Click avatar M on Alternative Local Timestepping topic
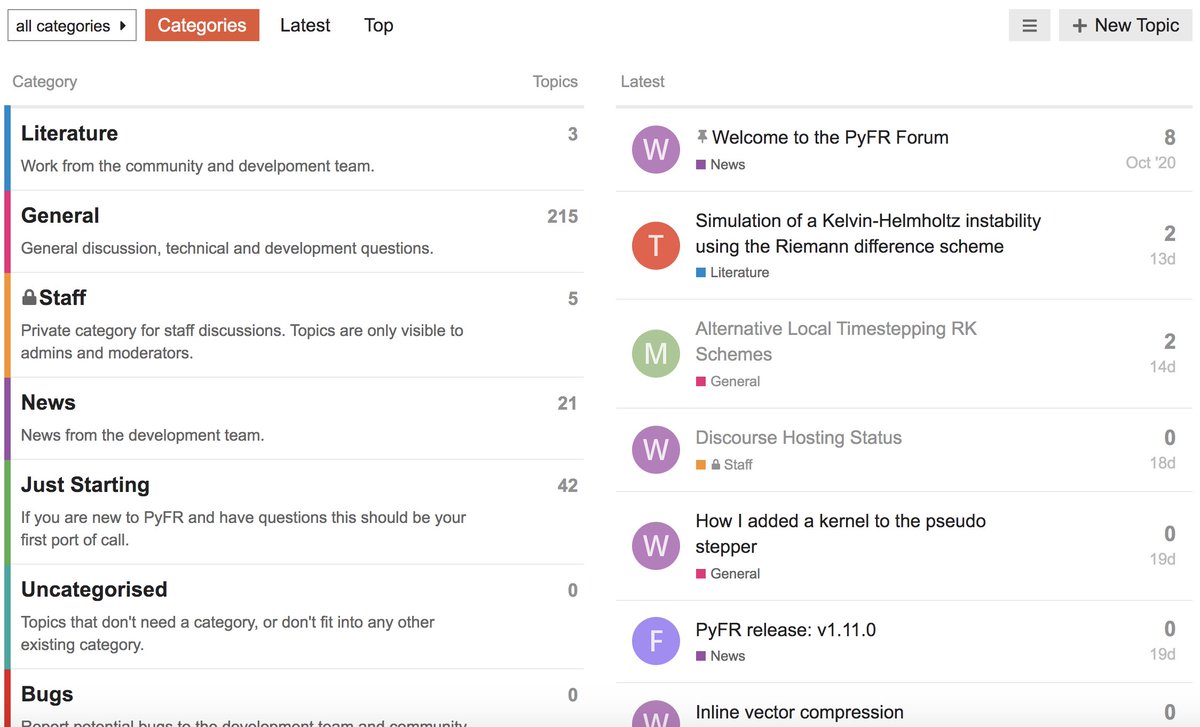 coord(656,353)
